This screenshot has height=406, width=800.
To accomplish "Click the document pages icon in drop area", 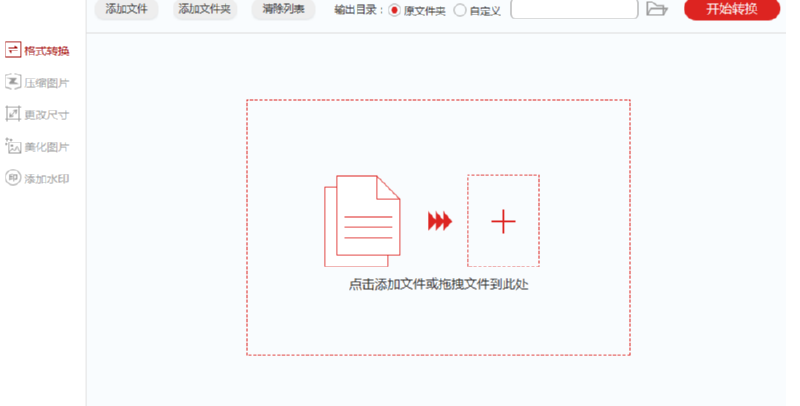I will (362, 221).
